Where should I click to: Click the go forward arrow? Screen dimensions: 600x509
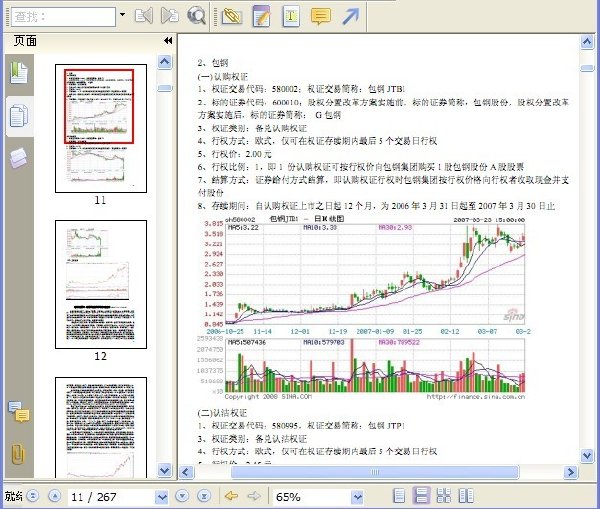pos(254,496)
